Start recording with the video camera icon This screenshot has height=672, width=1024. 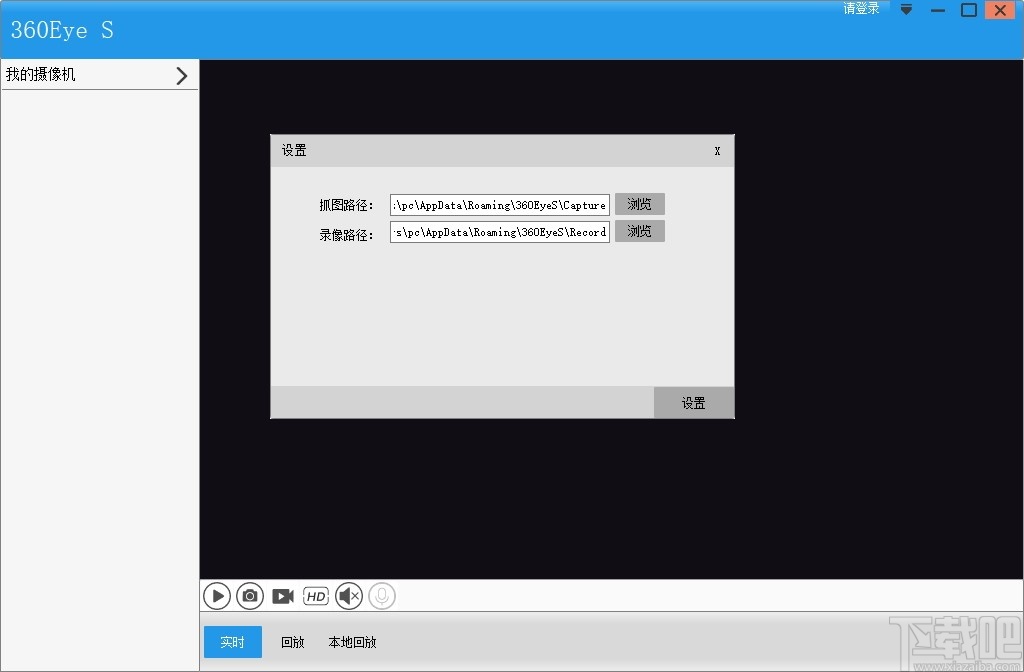click(x=283, y=596)
